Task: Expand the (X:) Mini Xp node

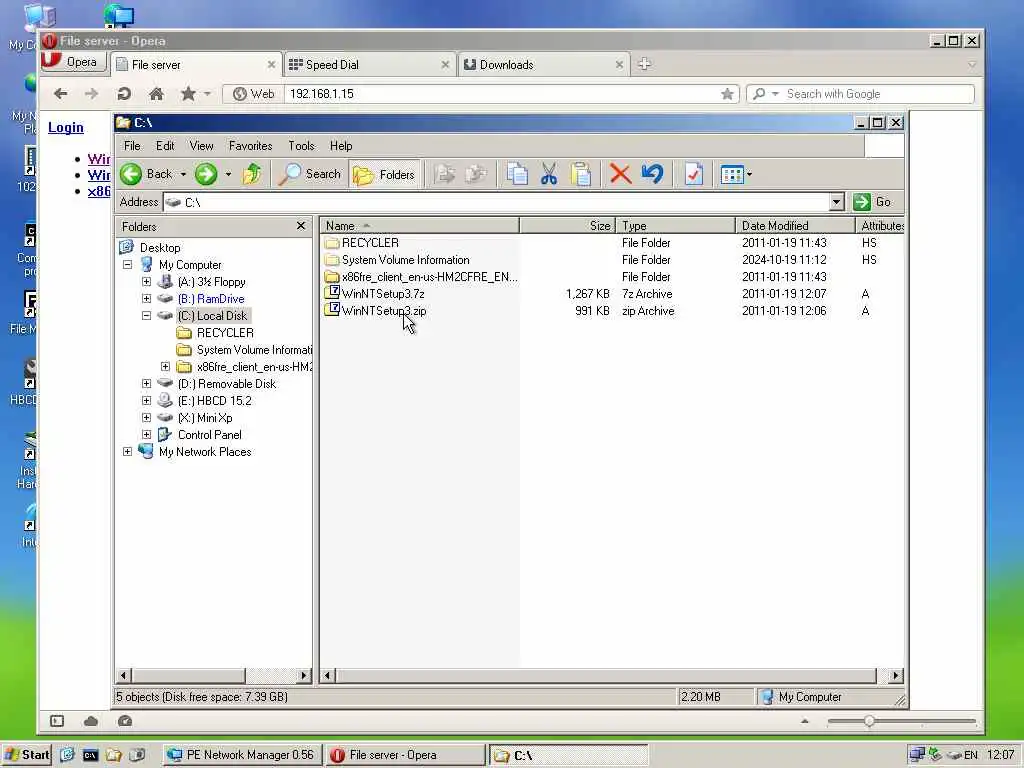Action: click(x=146, y=417)
